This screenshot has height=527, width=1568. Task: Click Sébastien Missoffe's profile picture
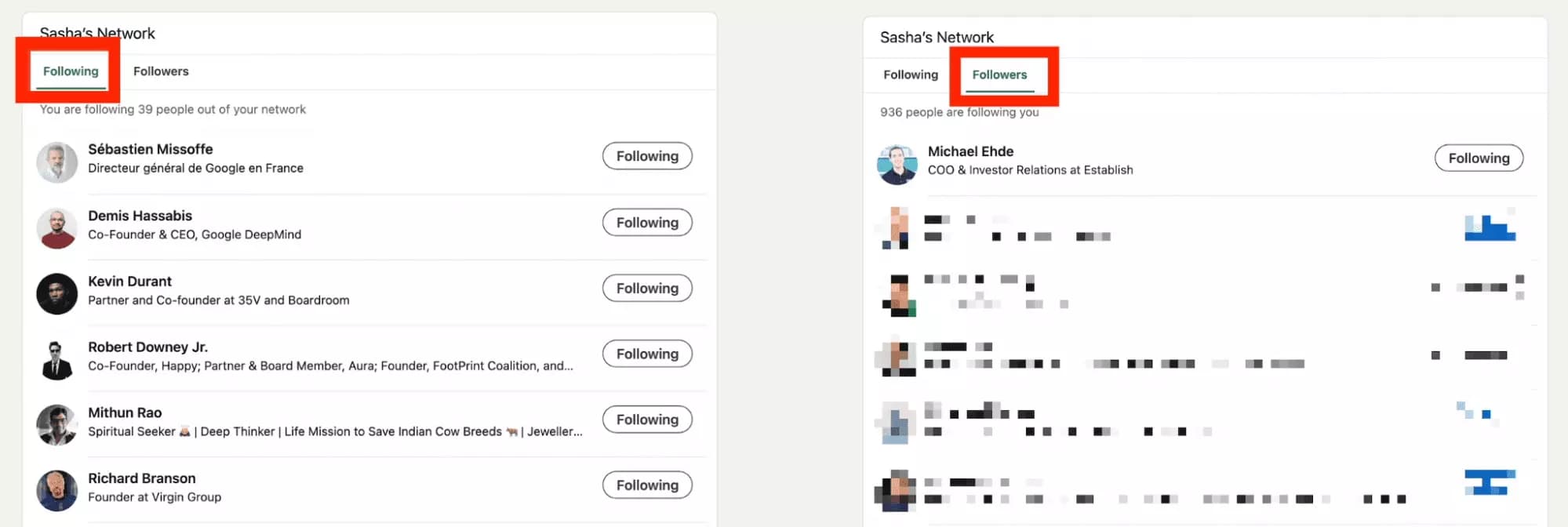click(56, 162)
